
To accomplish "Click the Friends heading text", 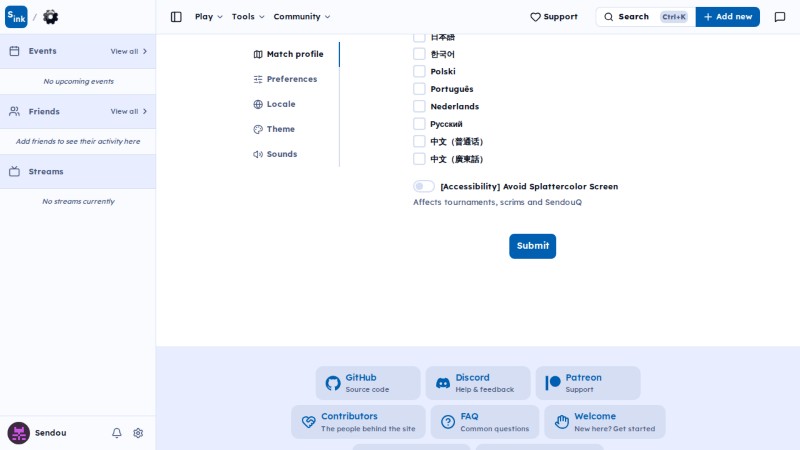I will click(x=44, y=111).
